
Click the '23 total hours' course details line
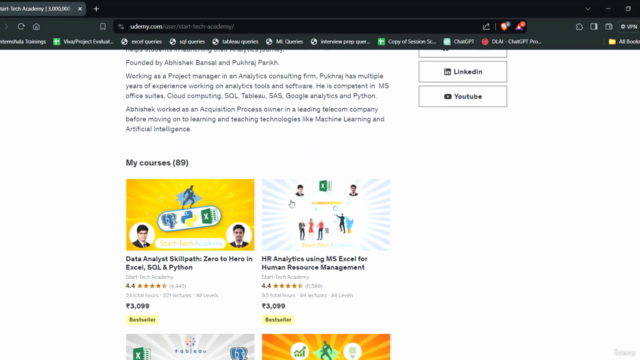coord(172,295)
